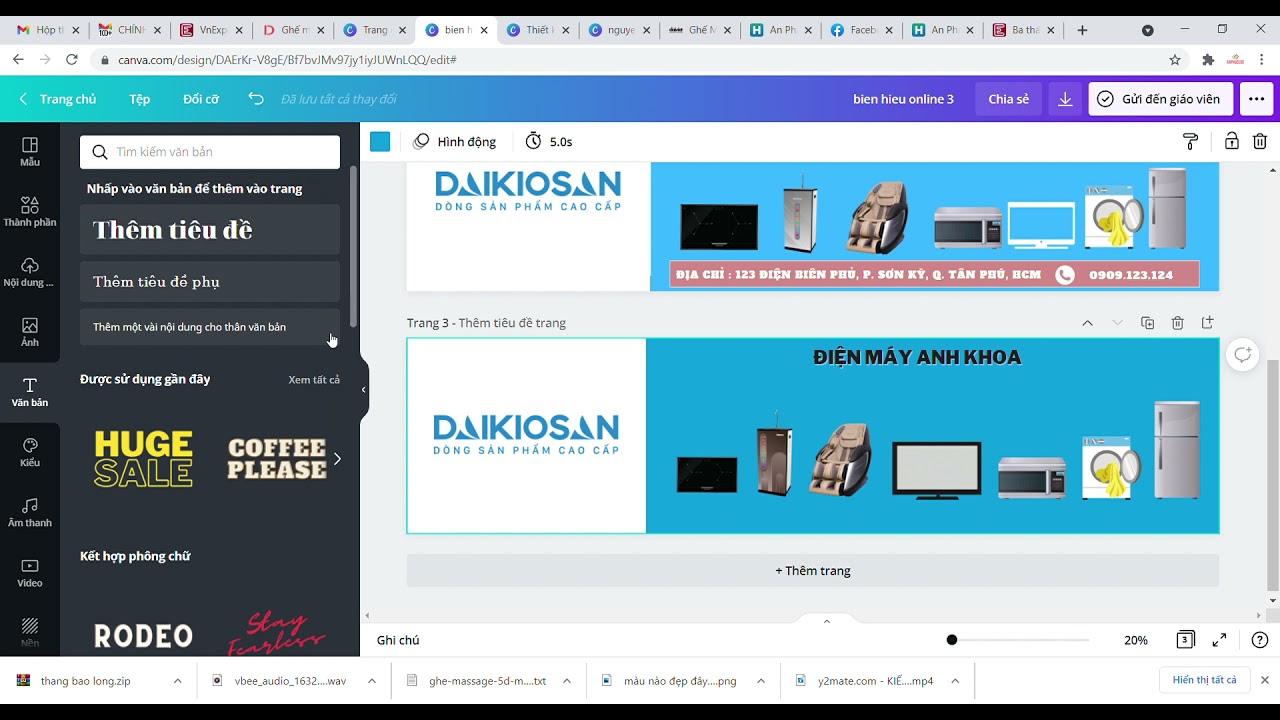Expand màu nào đẹp đây png options
The image size is (1280, 720).
pos(760,681)
